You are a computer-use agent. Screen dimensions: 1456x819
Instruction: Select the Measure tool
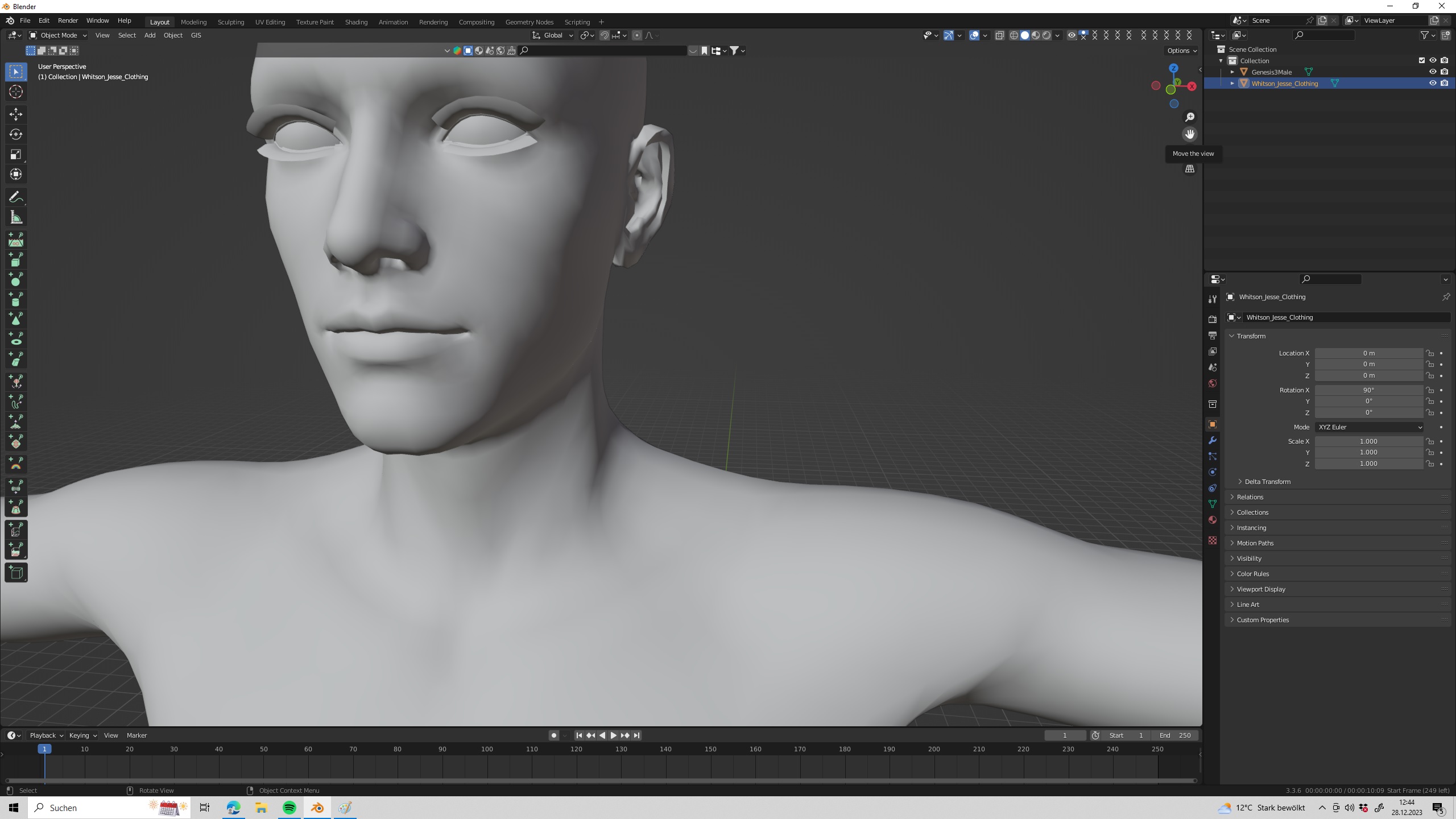click(16, 218)
